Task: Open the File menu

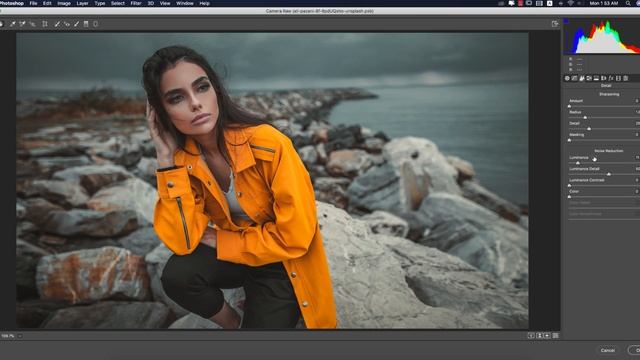Action: coord(33,3)
